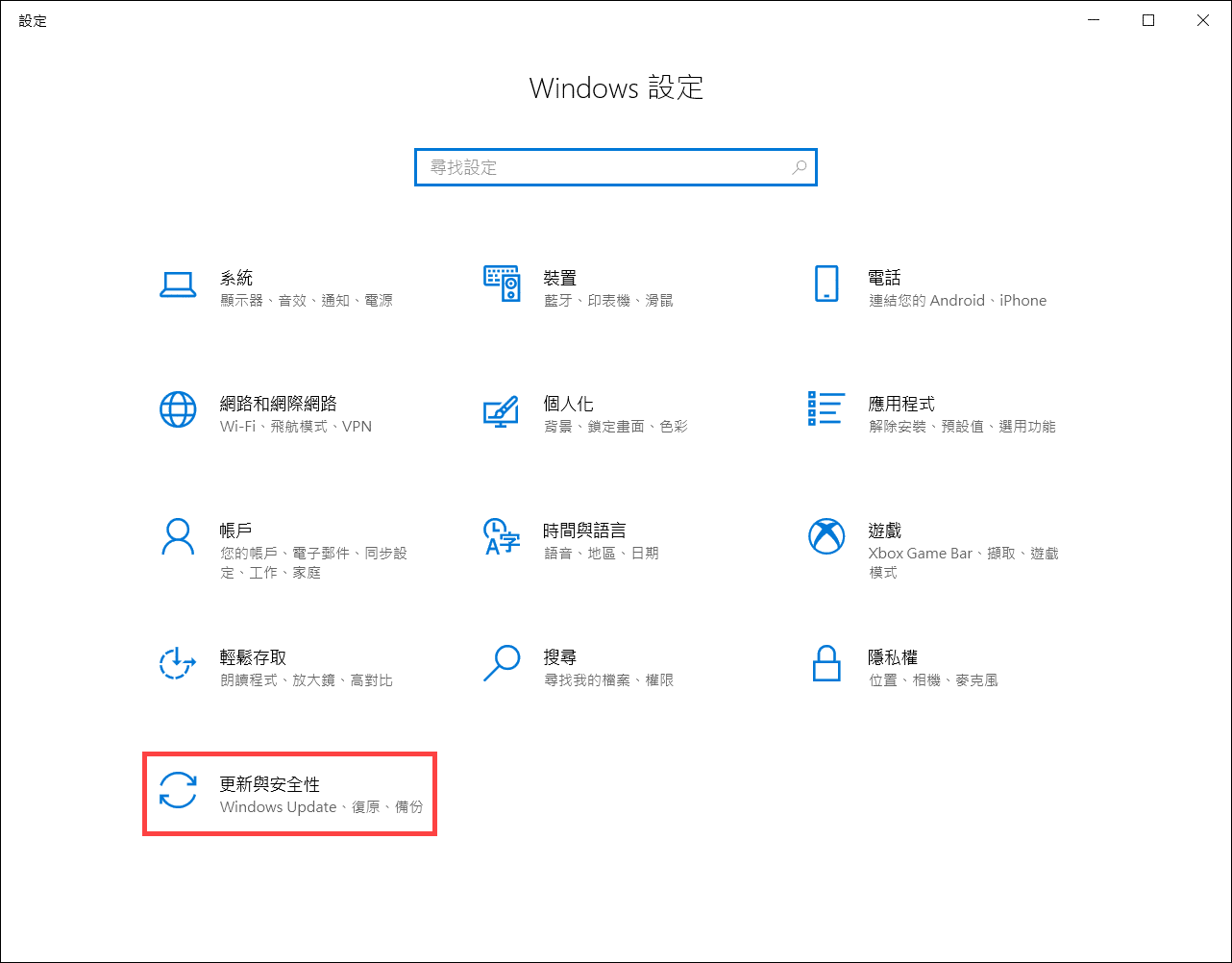Image resolution: width=1232 pixels, height=963 pixels.
Task: Click the 時間與語言 clock icon
Action: 502,537
